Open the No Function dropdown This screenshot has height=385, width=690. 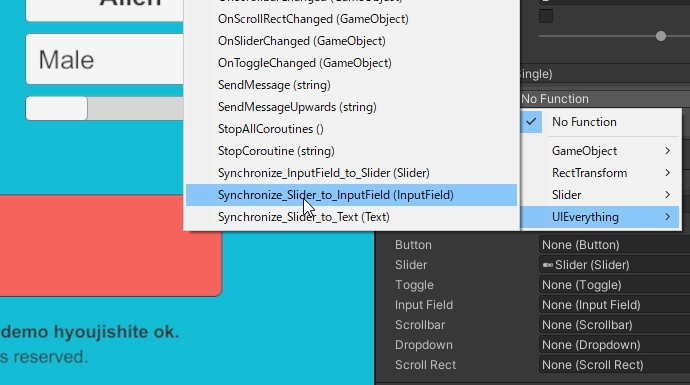[x=605, y=99]
